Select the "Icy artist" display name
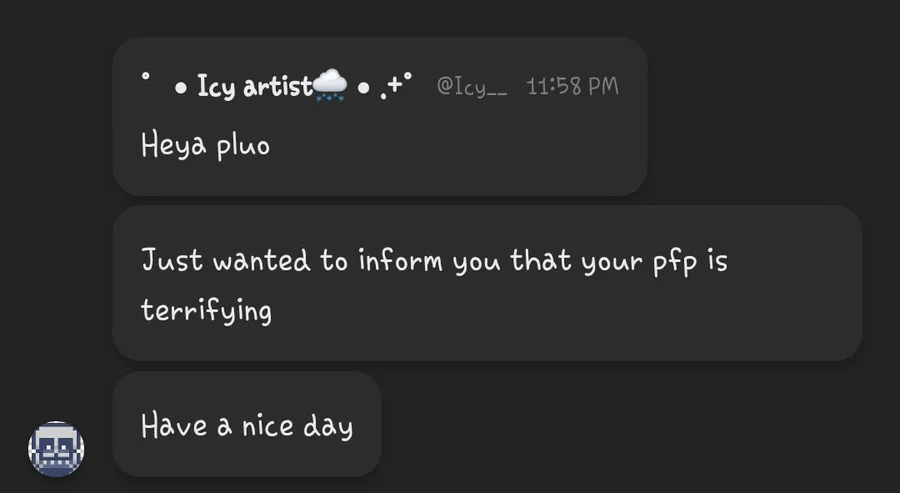Viewport: 900px width, 493px height. point(255,86)
